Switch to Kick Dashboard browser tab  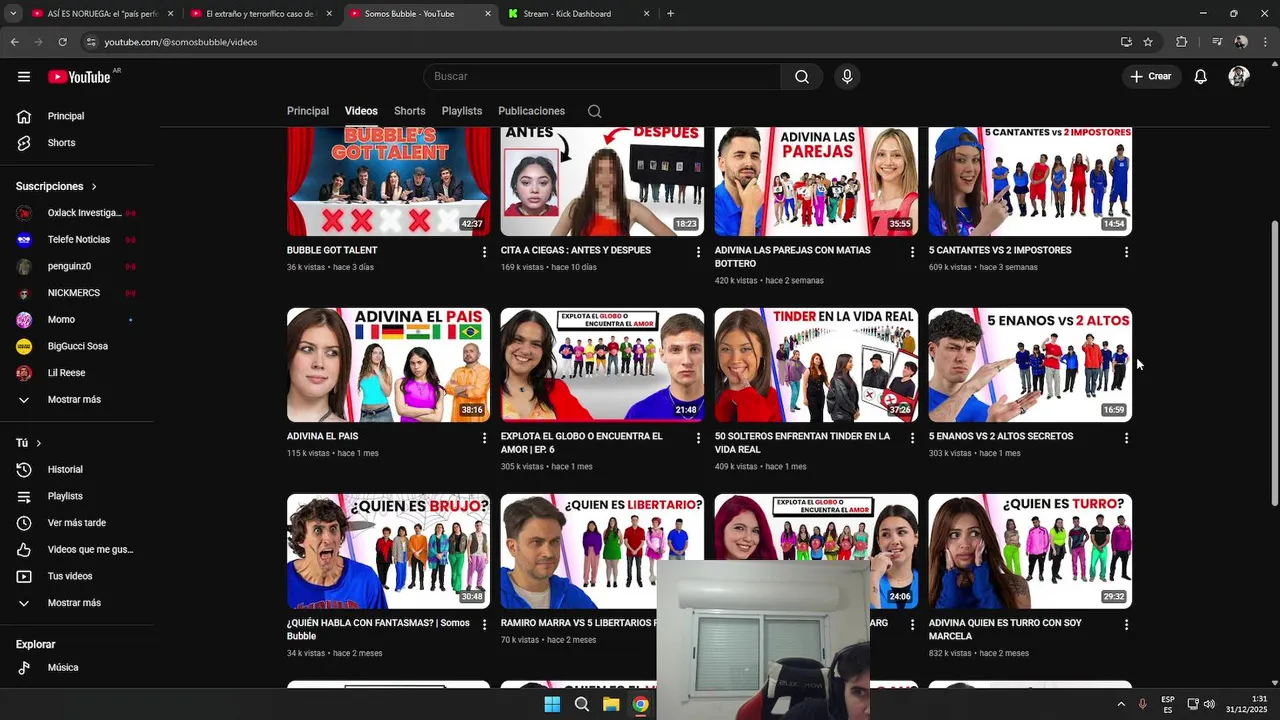point(578,14)
